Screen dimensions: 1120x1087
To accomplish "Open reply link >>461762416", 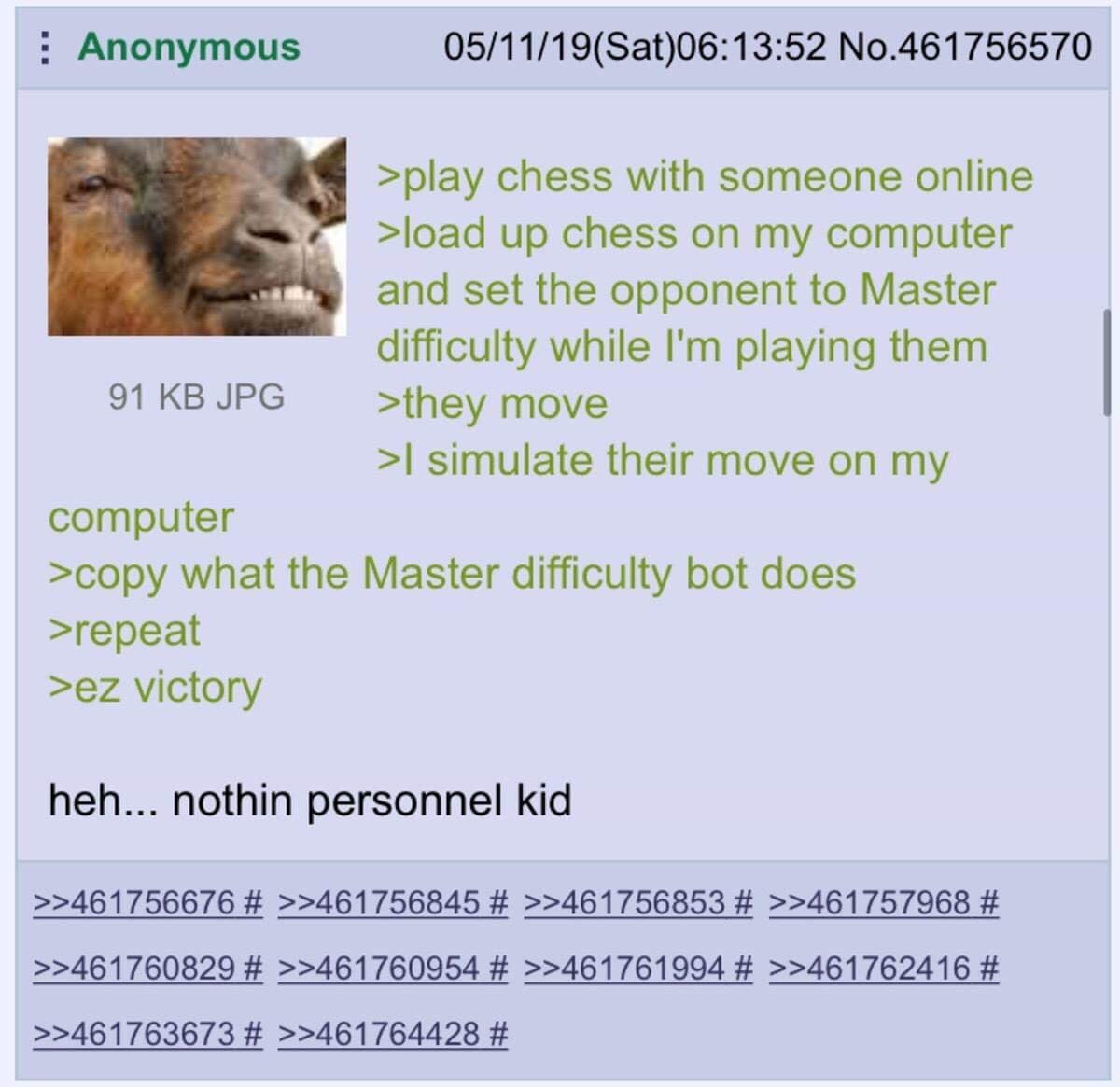I will tap(870, 969).
